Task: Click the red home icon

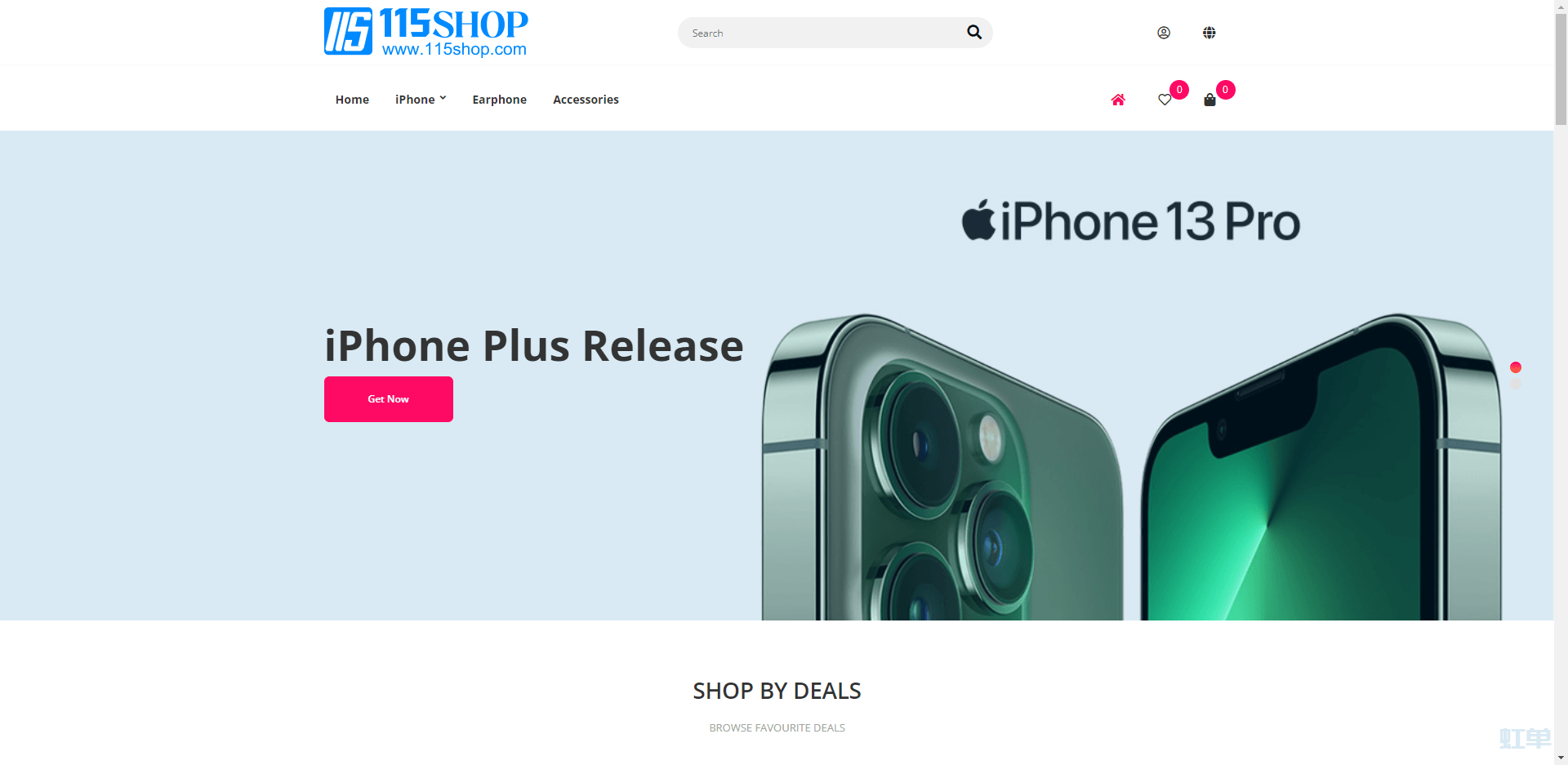Action: tap(1118, 100)
